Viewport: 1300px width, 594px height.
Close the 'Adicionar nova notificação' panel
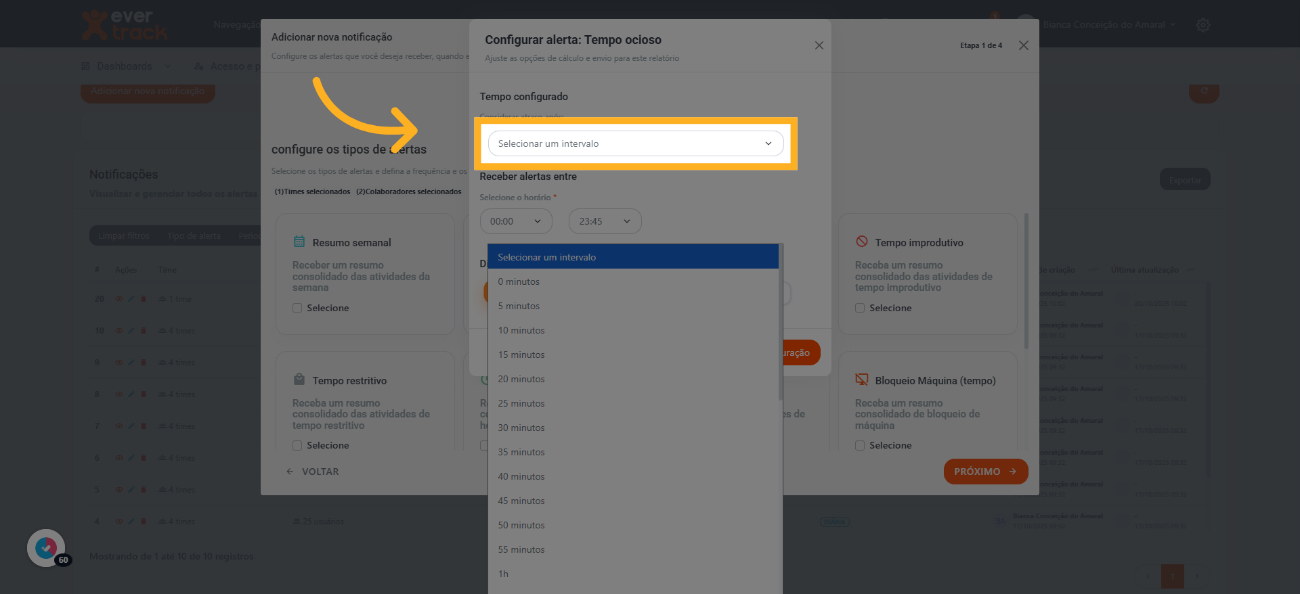click(1023, 46)
